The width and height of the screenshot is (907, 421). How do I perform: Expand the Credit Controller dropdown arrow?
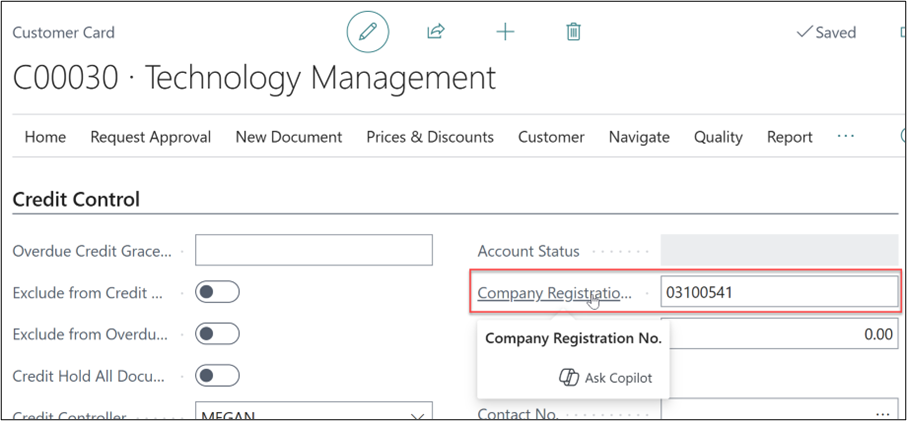tap(416, 414)
